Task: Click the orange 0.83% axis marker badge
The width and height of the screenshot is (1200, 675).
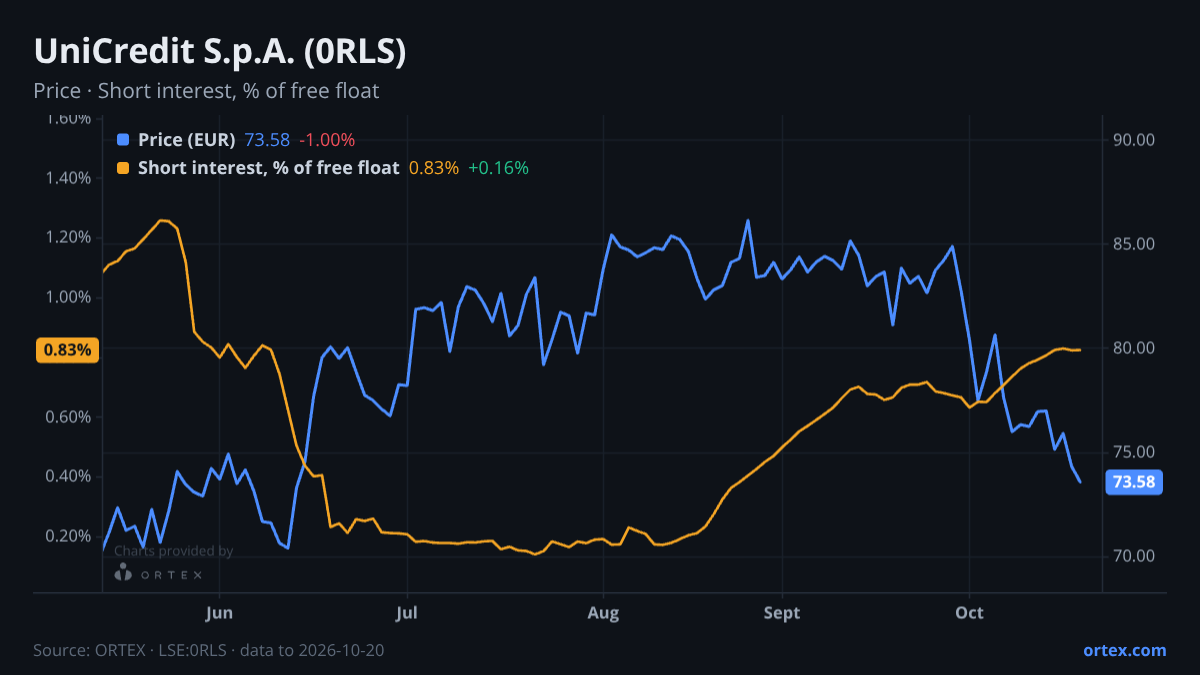Action: pyautogui.click(x=68, y=350)
